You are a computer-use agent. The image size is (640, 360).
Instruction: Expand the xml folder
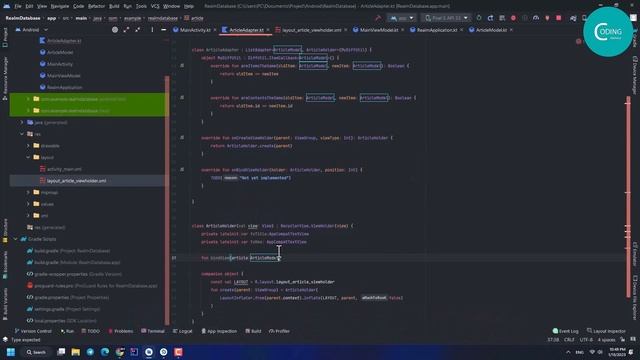(x=28, y=216)
